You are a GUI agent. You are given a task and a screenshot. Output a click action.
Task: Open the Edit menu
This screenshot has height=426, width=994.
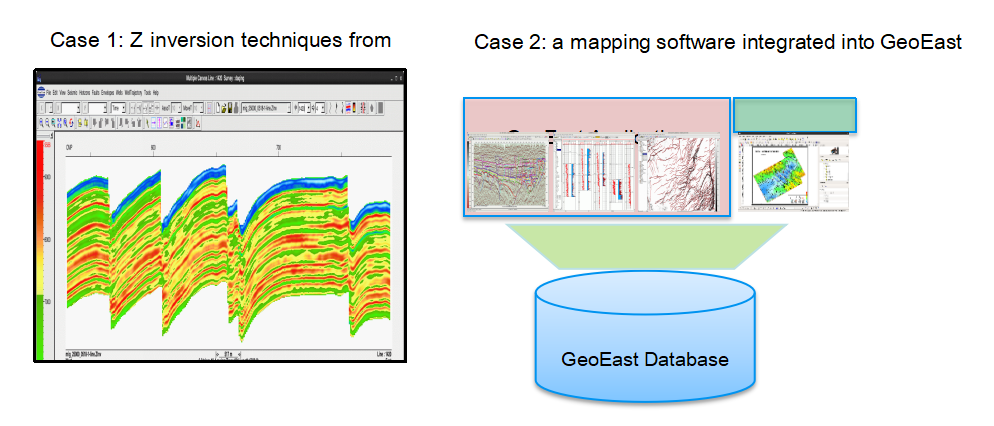coord(55,93)
